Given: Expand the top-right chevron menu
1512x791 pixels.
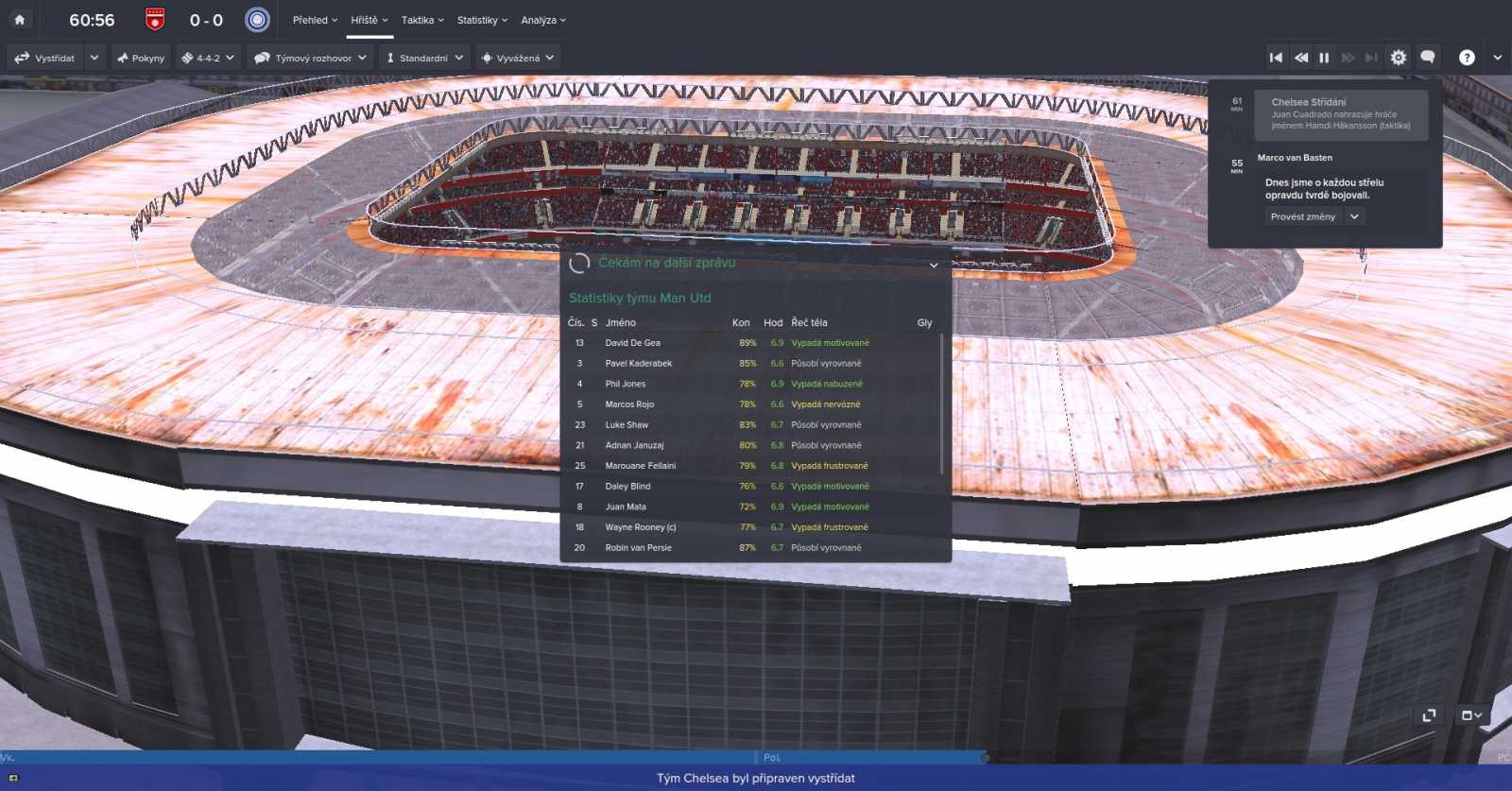Looking at the screenshot, I should click(x=1497, y=58).
